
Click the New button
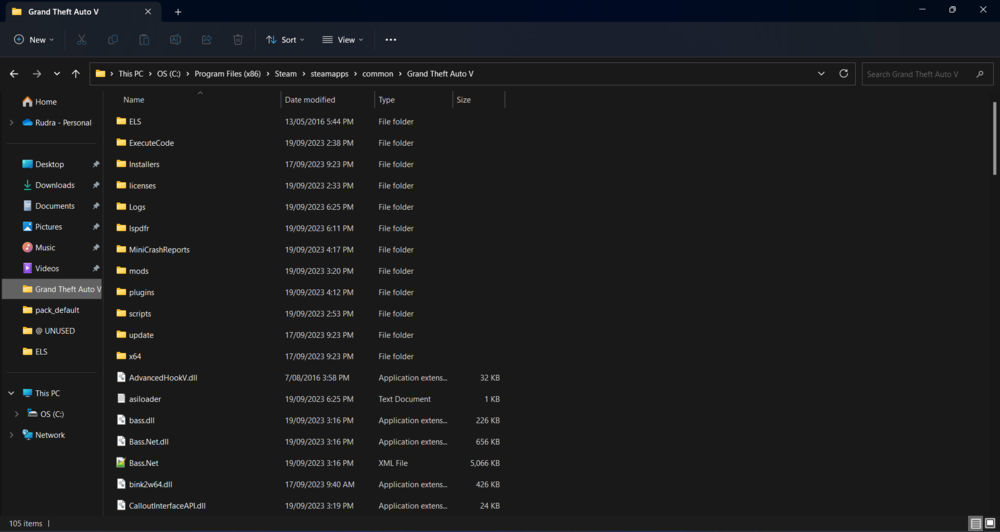(34, 40)
